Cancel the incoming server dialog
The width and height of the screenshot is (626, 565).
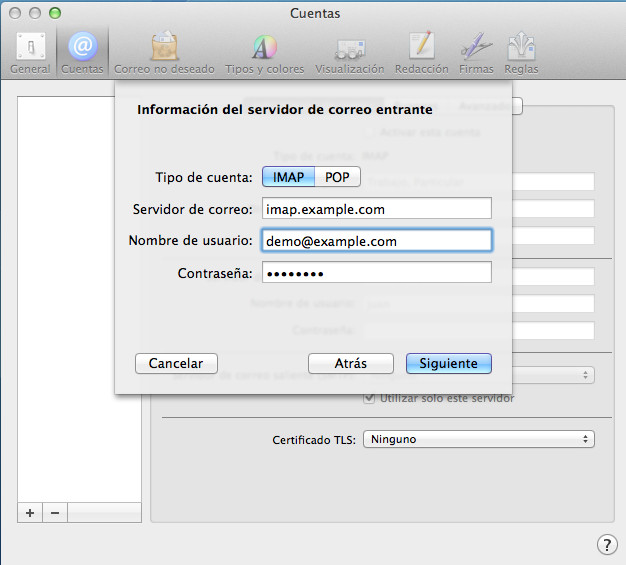(x=176, y=364)
